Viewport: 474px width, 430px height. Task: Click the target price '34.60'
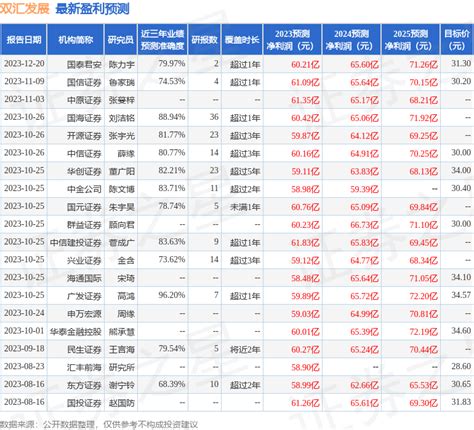click(461, 331)
